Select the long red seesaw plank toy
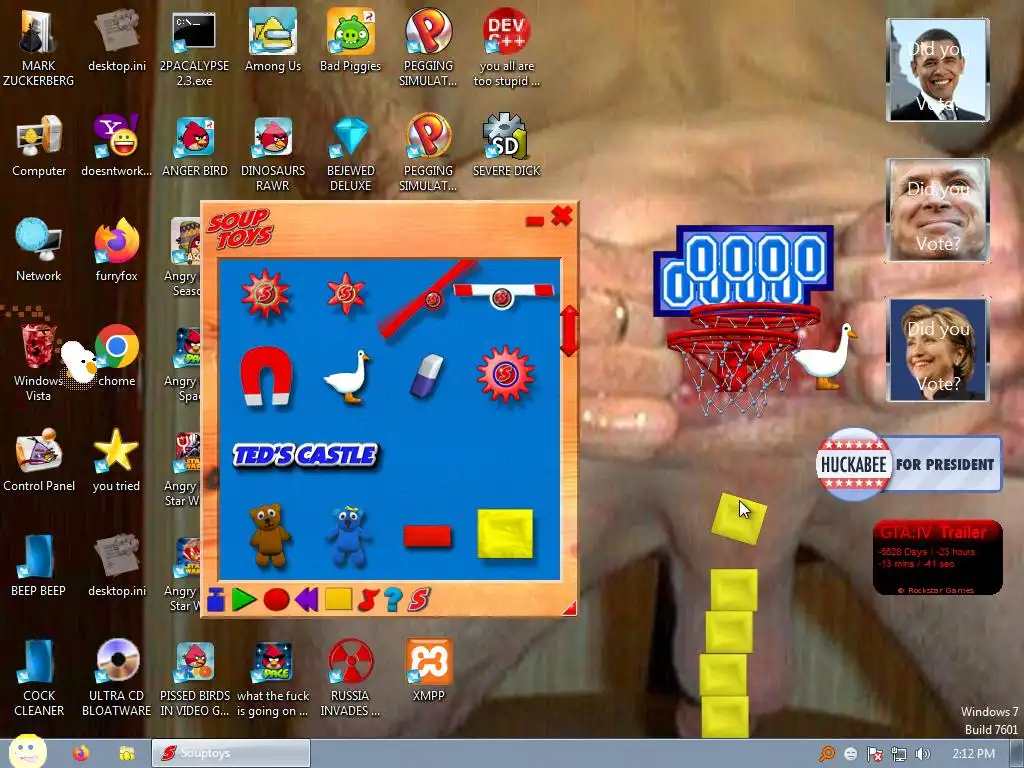 pyautogui.click(x=426, y=299)
